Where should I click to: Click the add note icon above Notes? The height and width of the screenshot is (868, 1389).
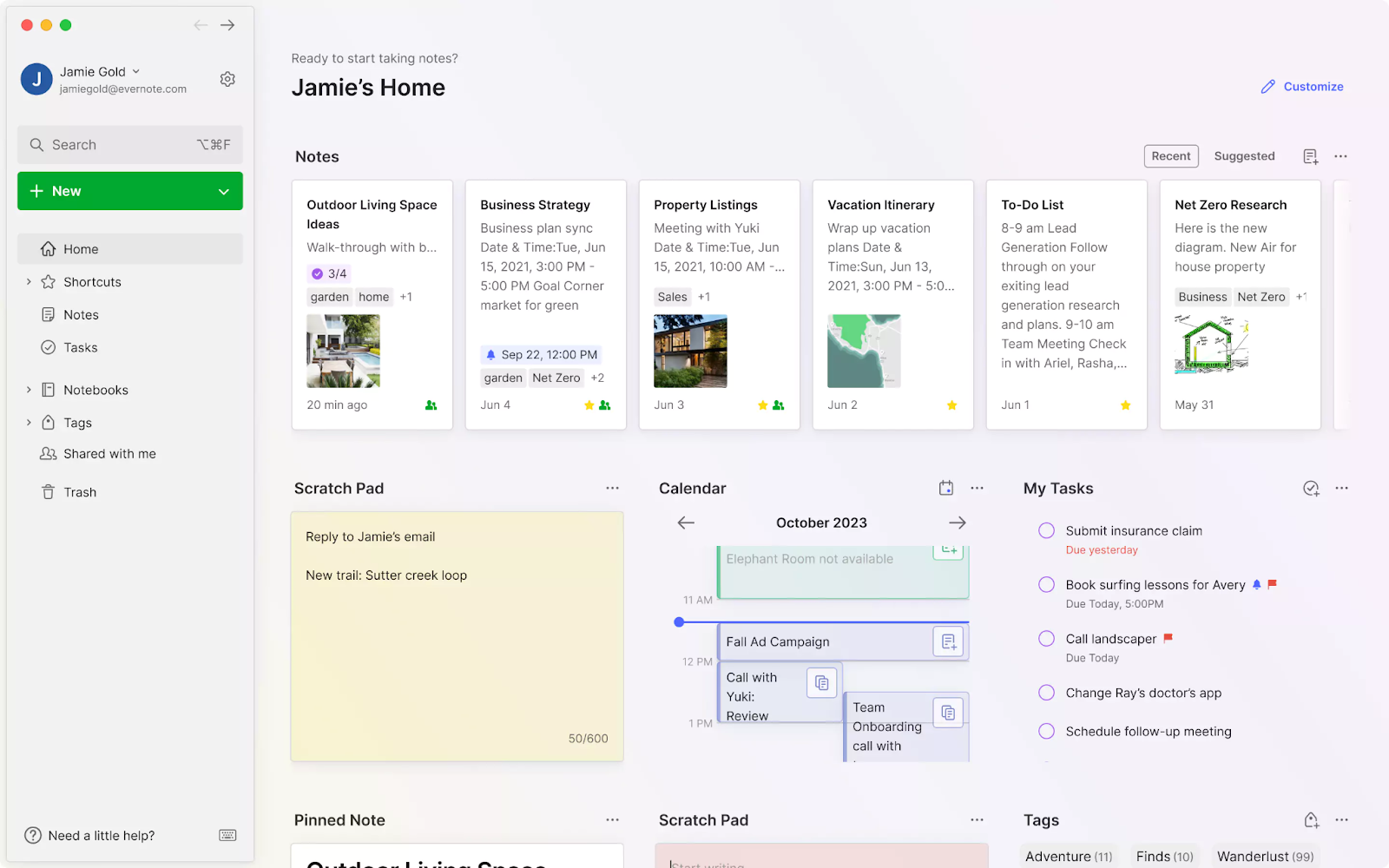1310,155
